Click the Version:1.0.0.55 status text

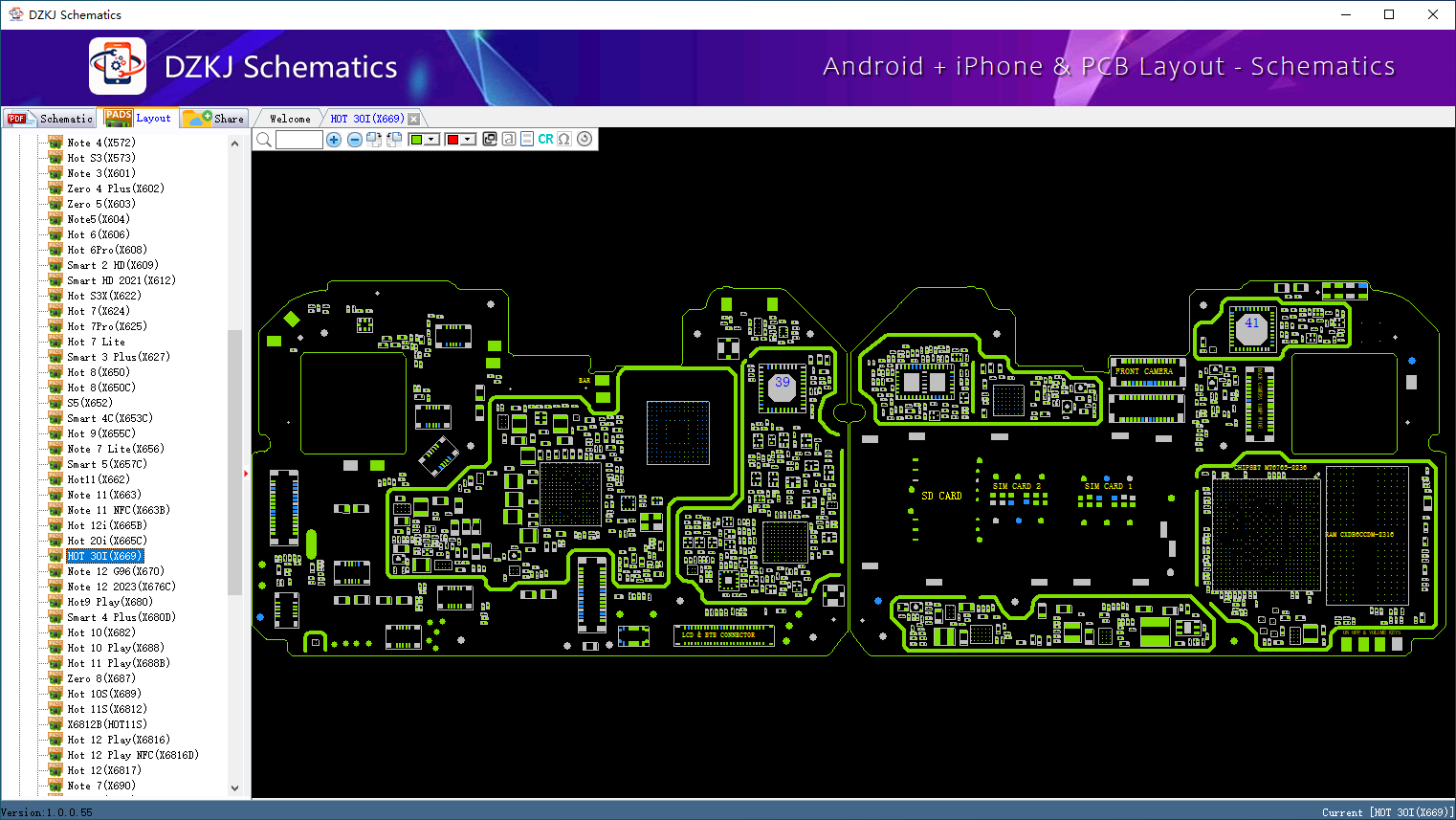click(x=47, y=812)
